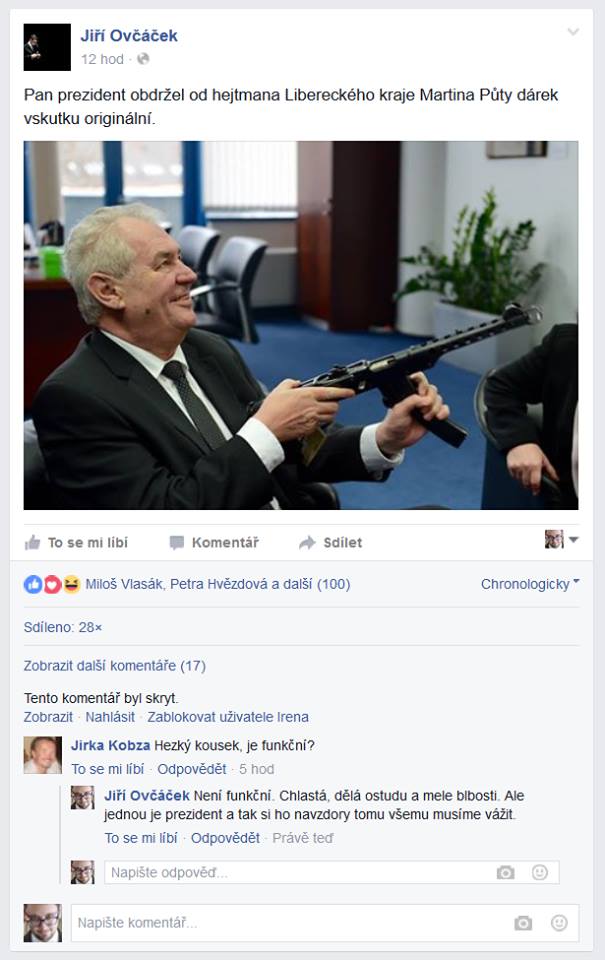Show the hidden comment via Zobrazit

point(48,717)
